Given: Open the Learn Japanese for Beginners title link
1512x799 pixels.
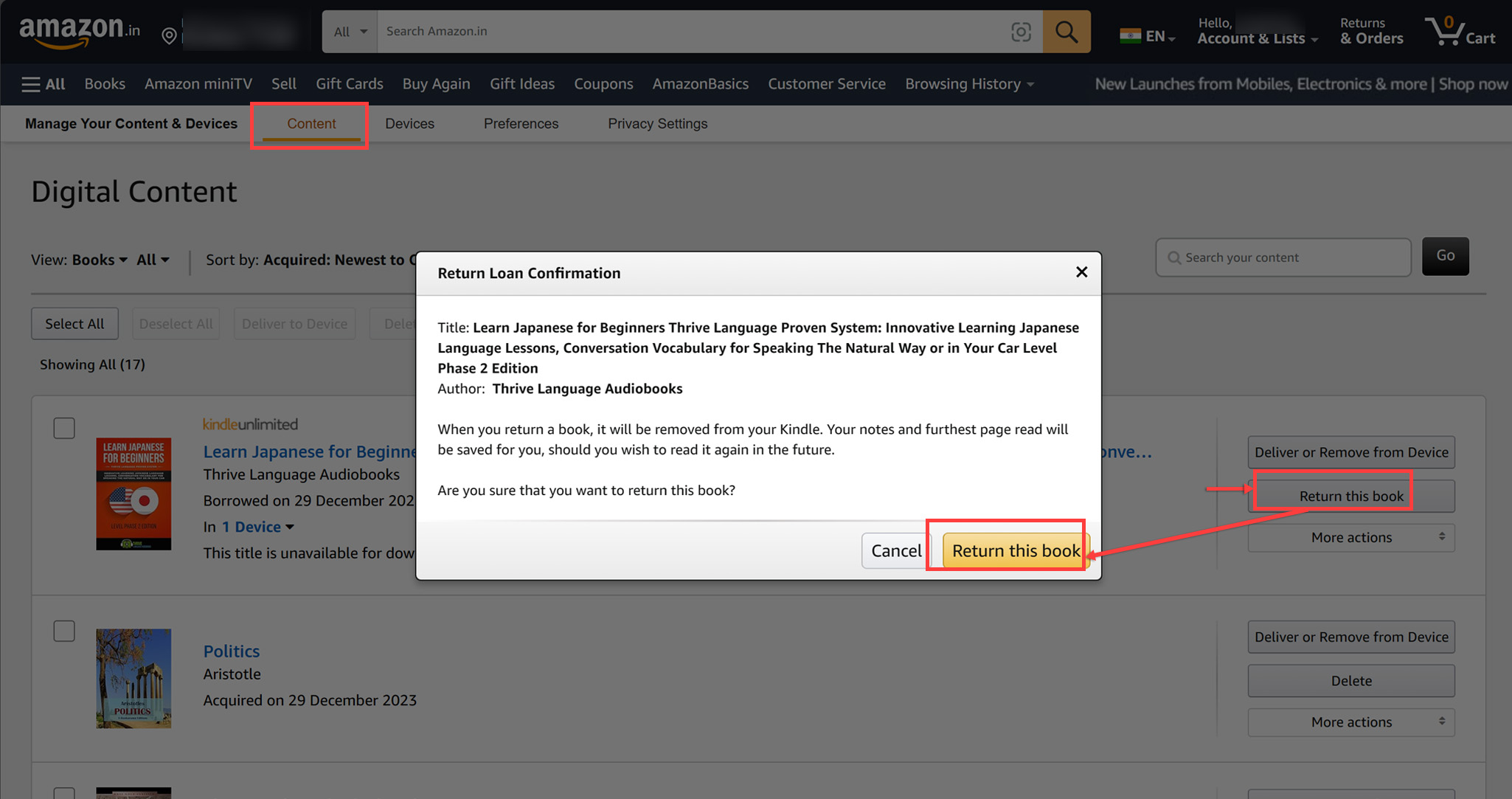Looking at the screenshot, I should coord(310,452).
